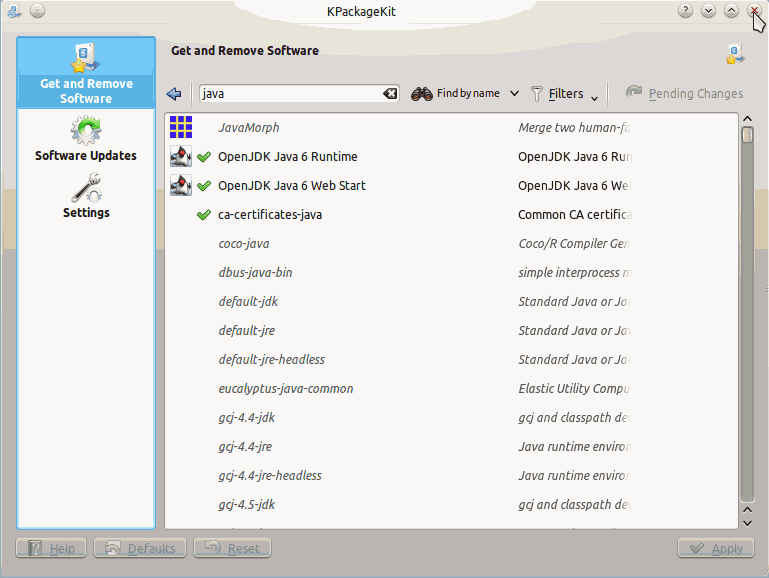Viewport: 769px width, 578px height.
Task: Click Common CA certifica description text
Action: pos(575,215)
